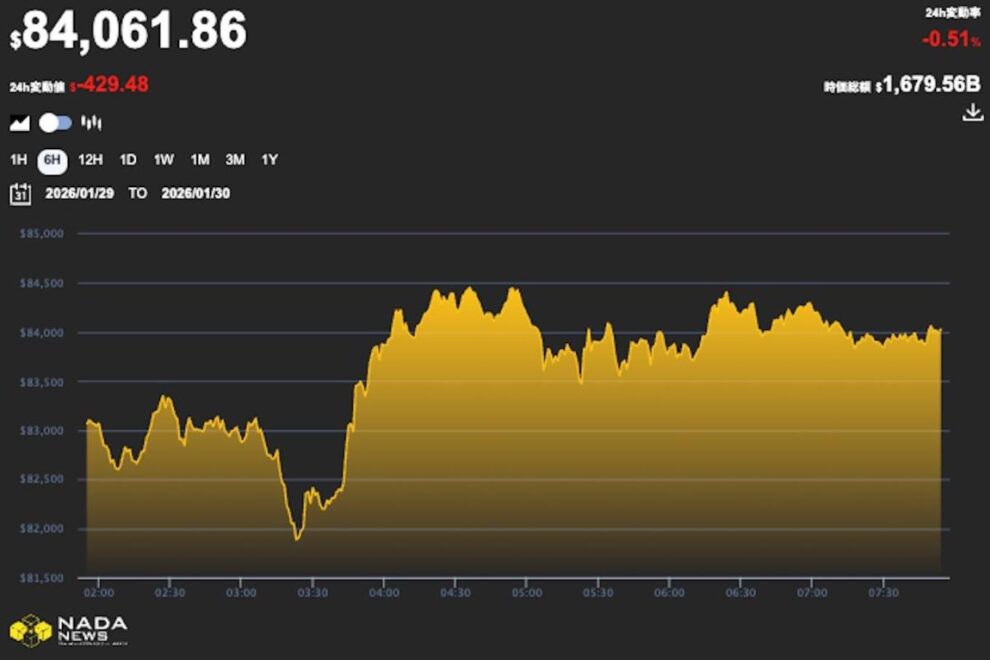Screen dimensions: 990x660
Task: Click the market cap value 1,679.56B
Action: pos(928,85)
